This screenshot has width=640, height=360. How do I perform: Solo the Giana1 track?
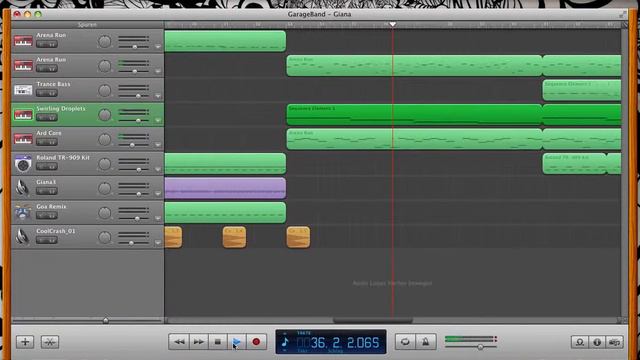coord(52,191)
